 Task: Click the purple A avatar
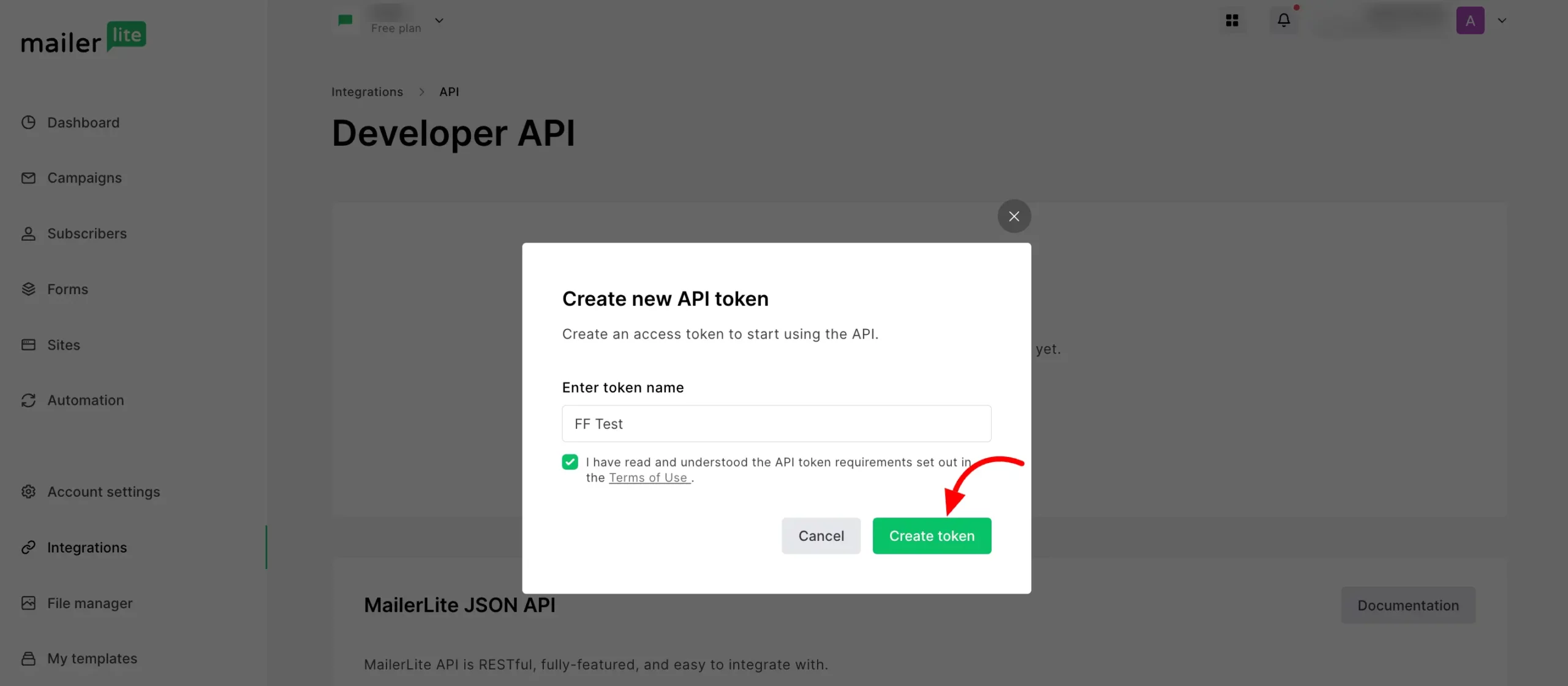coord(1470,20)
